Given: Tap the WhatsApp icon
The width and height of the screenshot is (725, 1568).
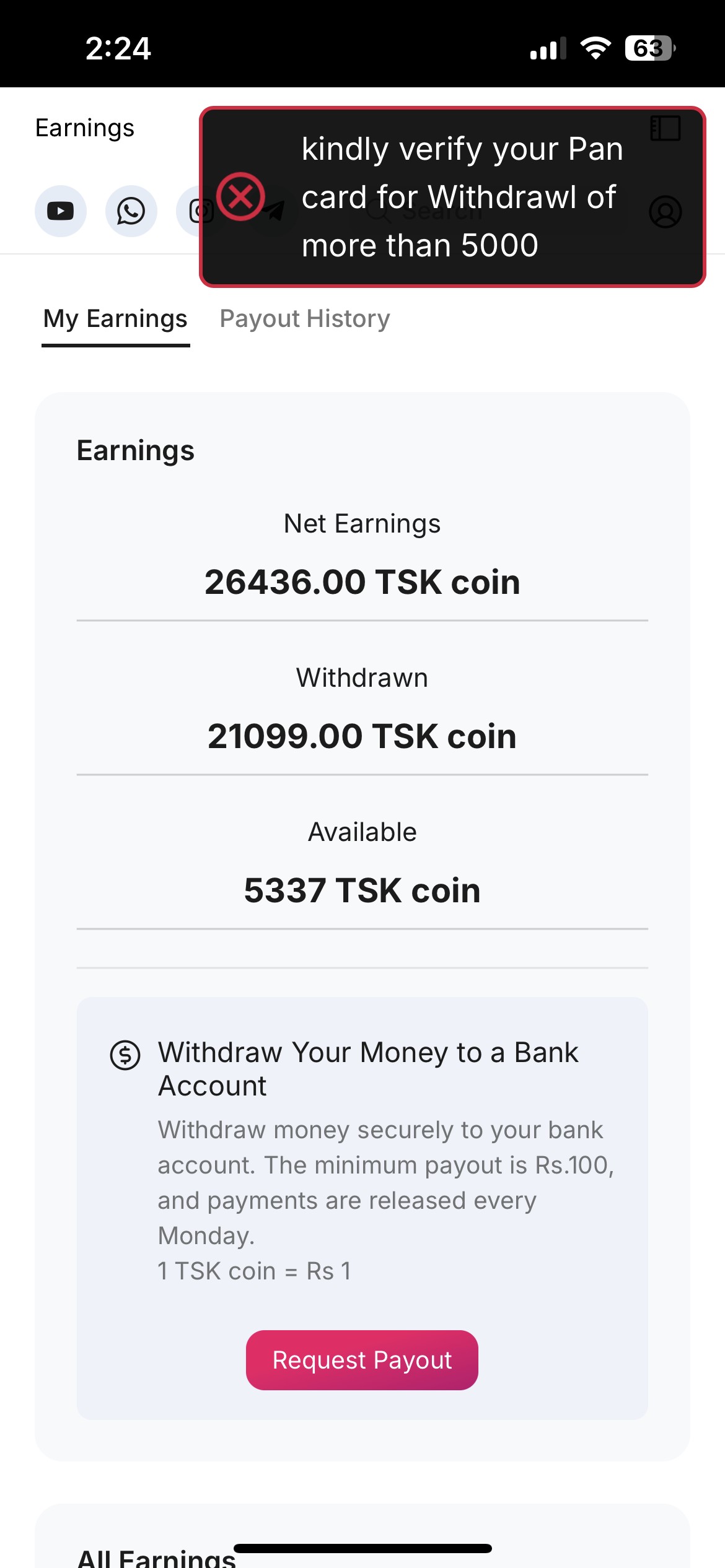Looking at the screenshot, I should 131,211.
